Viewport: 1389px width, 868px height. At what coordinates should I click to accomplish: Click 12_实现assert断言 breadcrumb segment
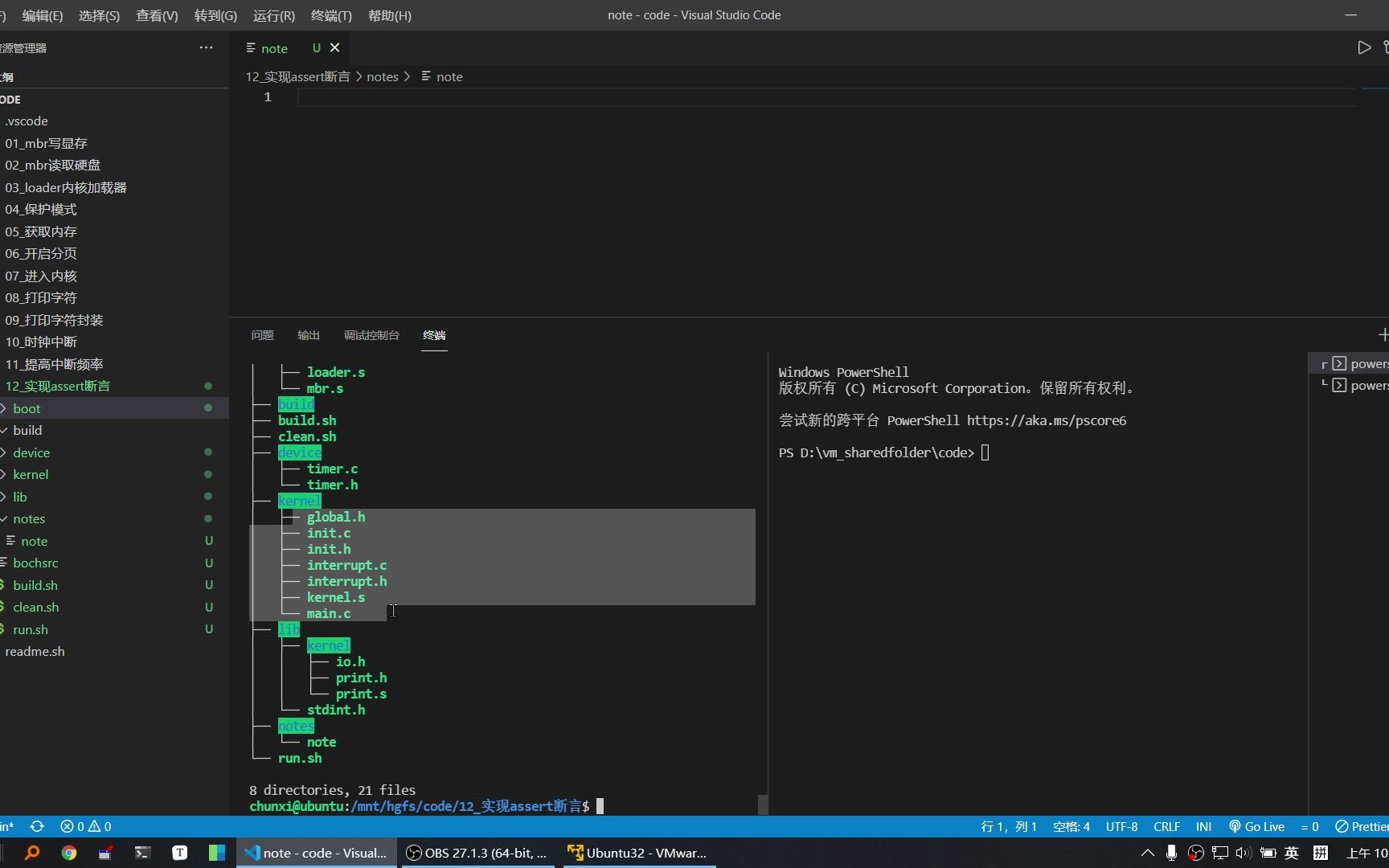pos(297,76)
